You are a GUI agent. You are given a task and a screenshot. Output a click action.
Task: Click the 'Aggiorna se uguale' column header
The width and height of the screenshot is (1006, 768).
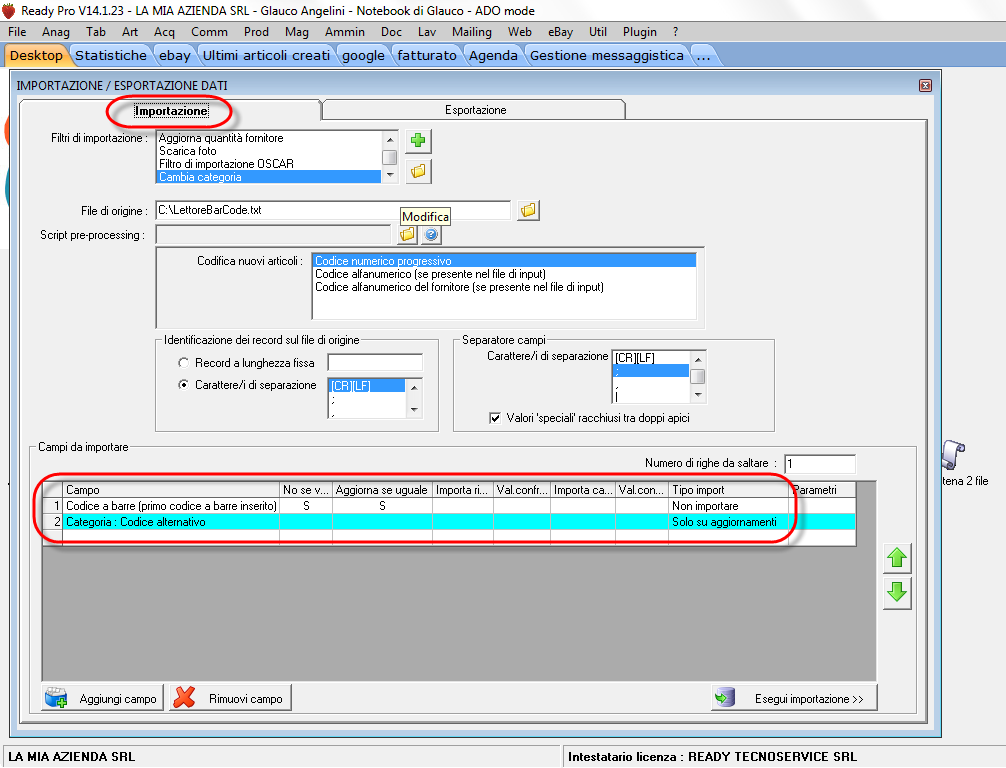[x=382, y=490]
